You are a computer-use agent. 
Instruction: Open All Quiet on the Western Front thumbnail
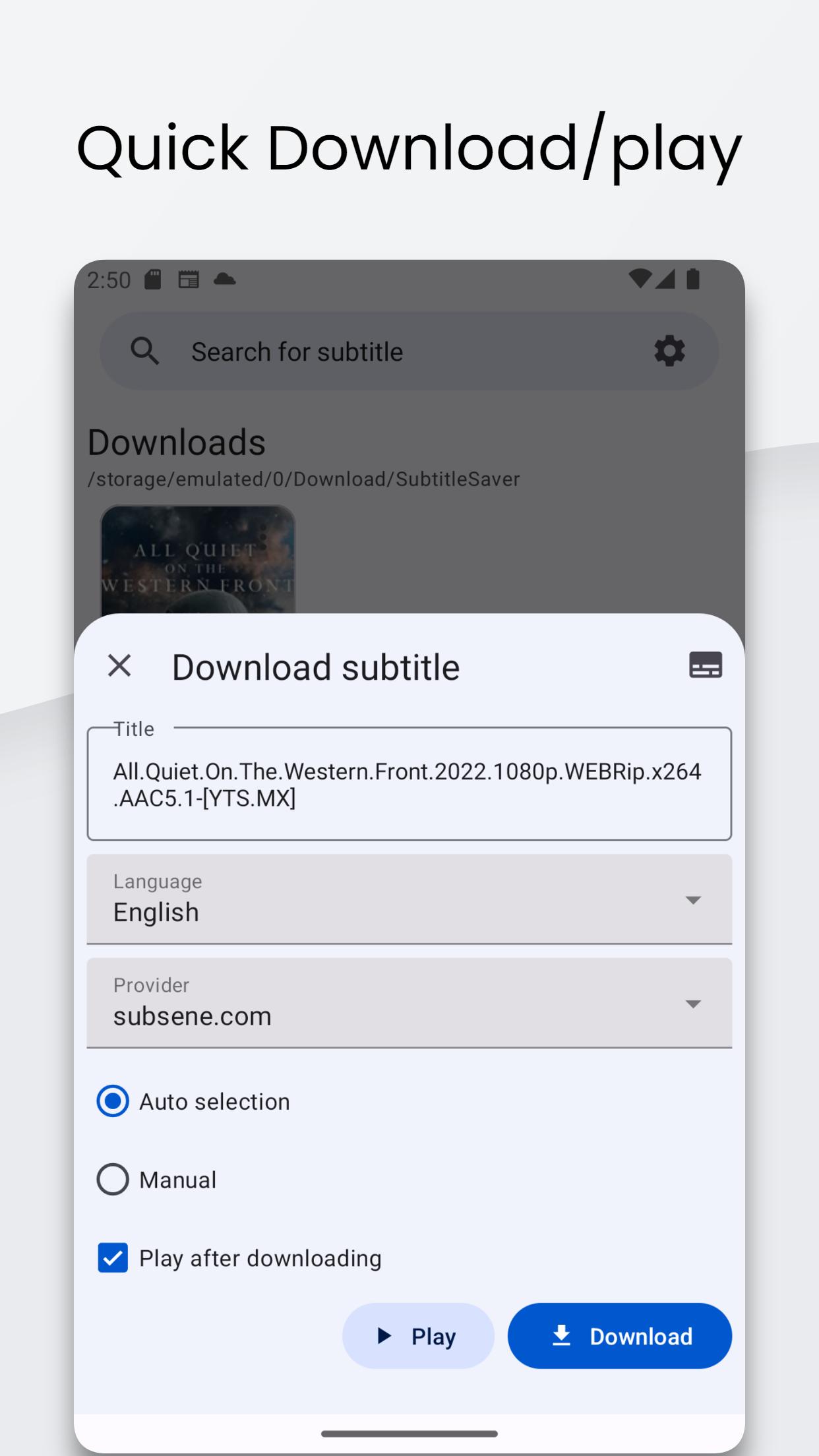pos(198,561)
